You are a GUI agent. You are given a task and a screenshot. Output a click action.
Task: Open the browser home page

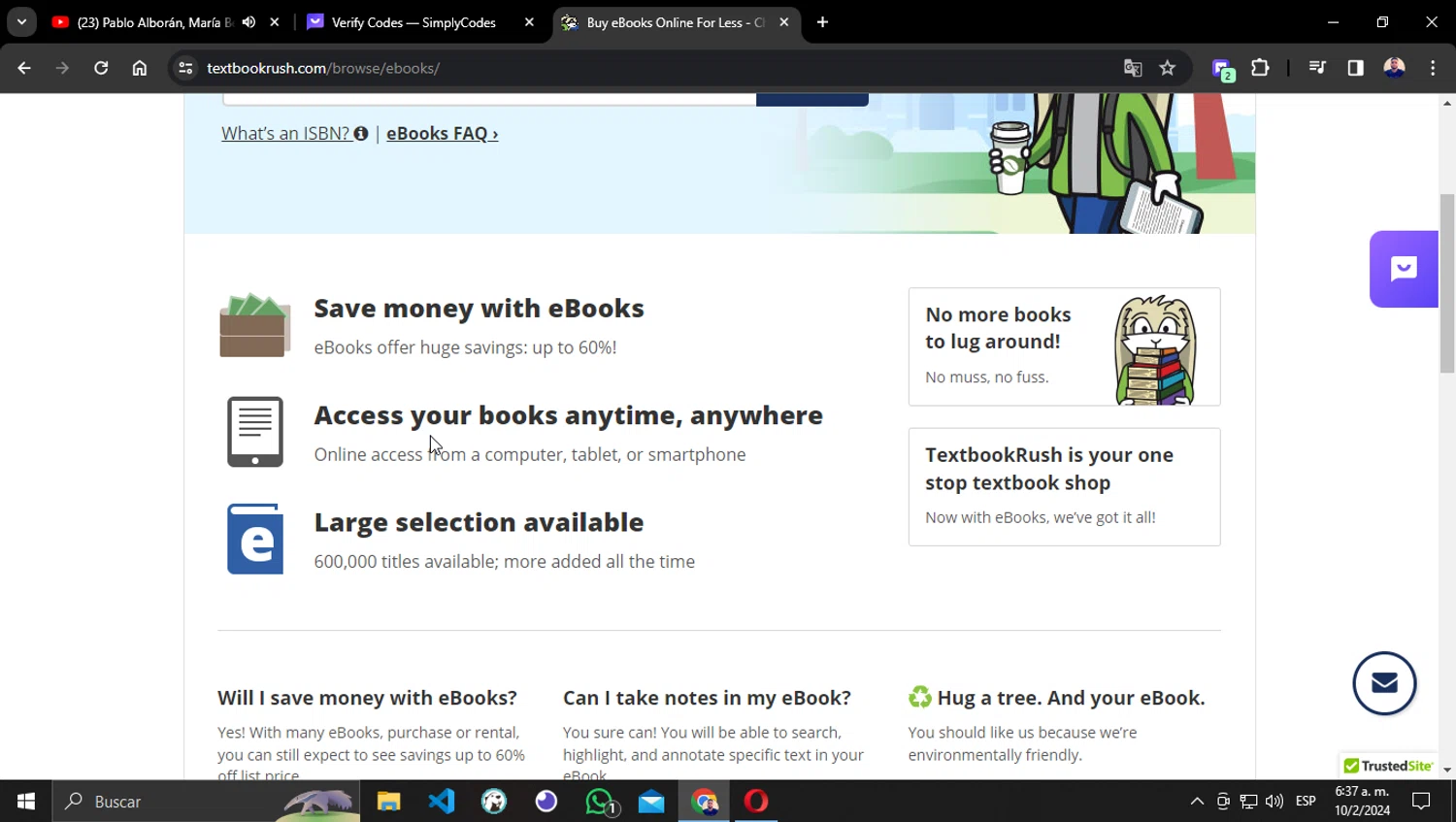[x=140, y=68]
